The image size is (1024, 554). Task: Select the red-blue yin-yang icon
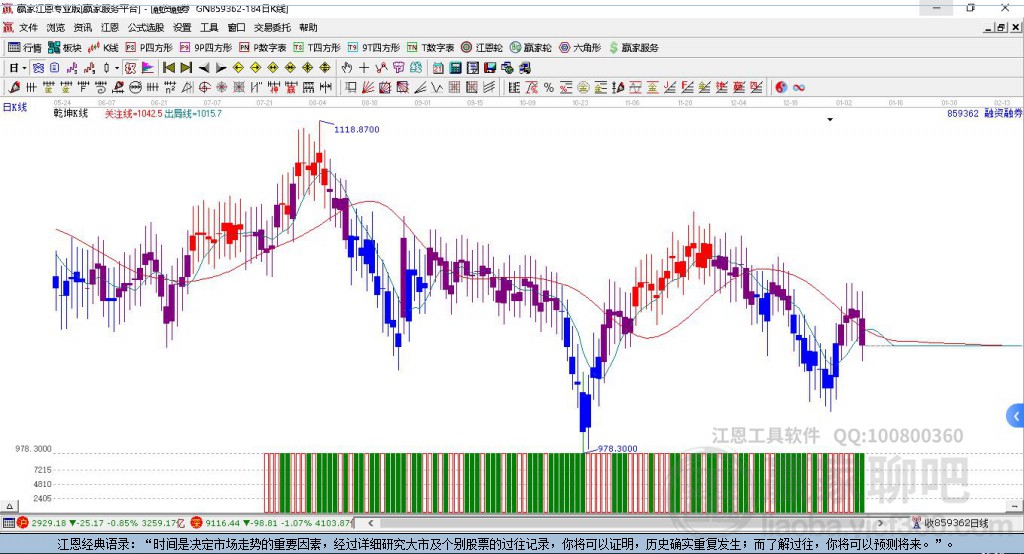[781, 87]
